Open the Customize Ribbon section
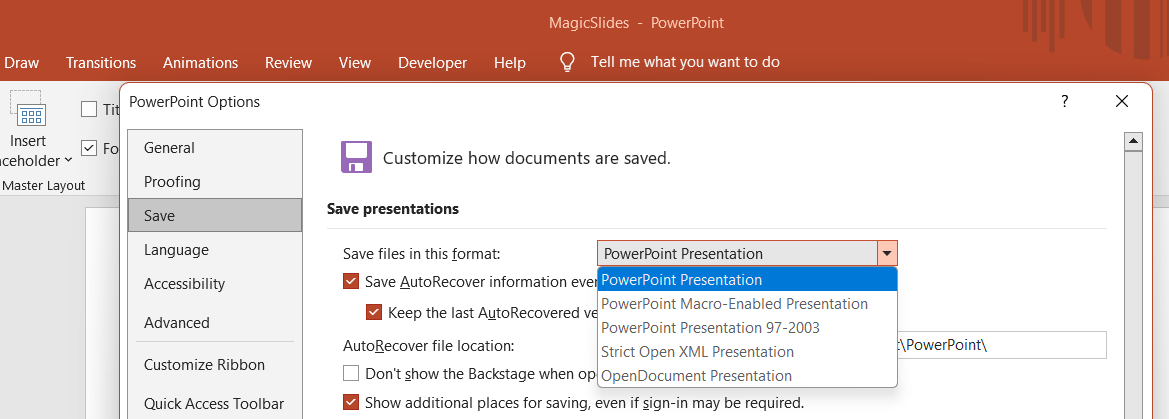This screenshot has width=1169, height=419. tap(204, 364)
